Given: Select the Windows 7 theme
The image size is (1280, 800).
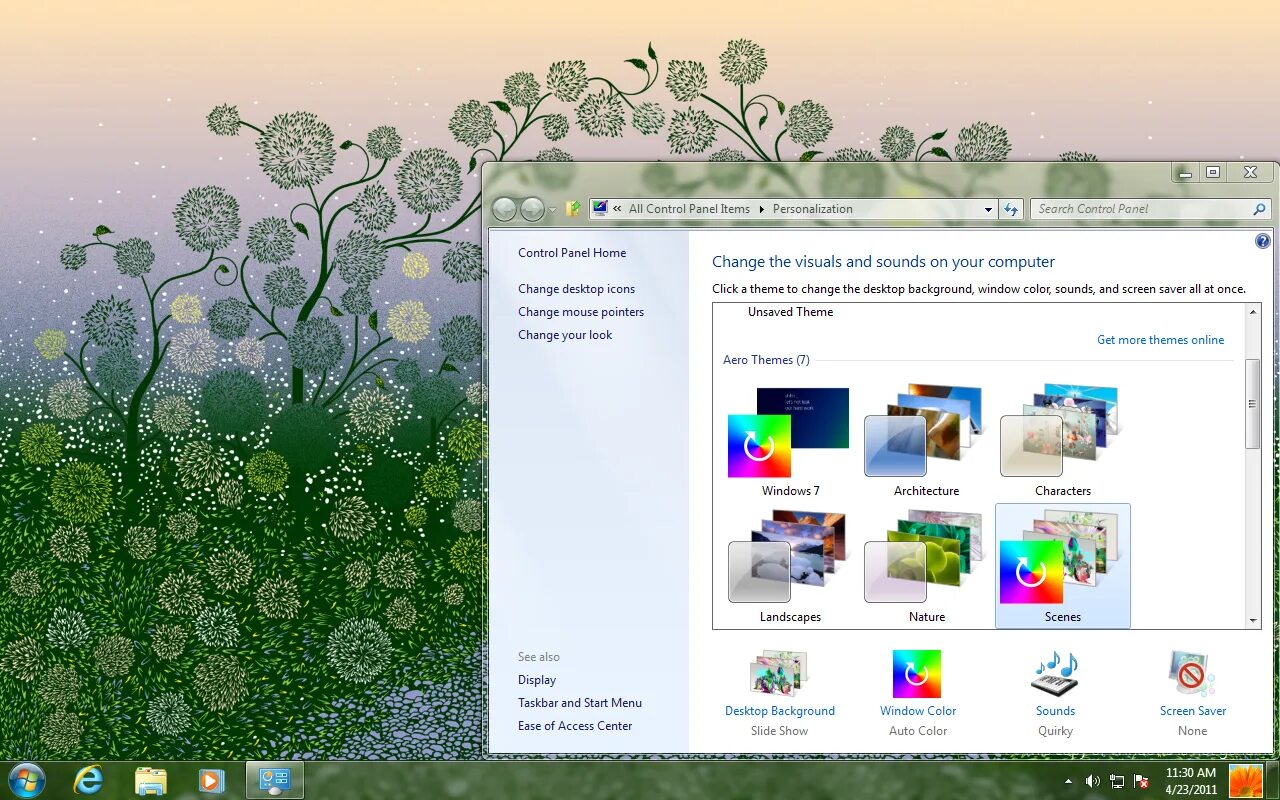Looking at the screenshot, I should click(790, 440).
